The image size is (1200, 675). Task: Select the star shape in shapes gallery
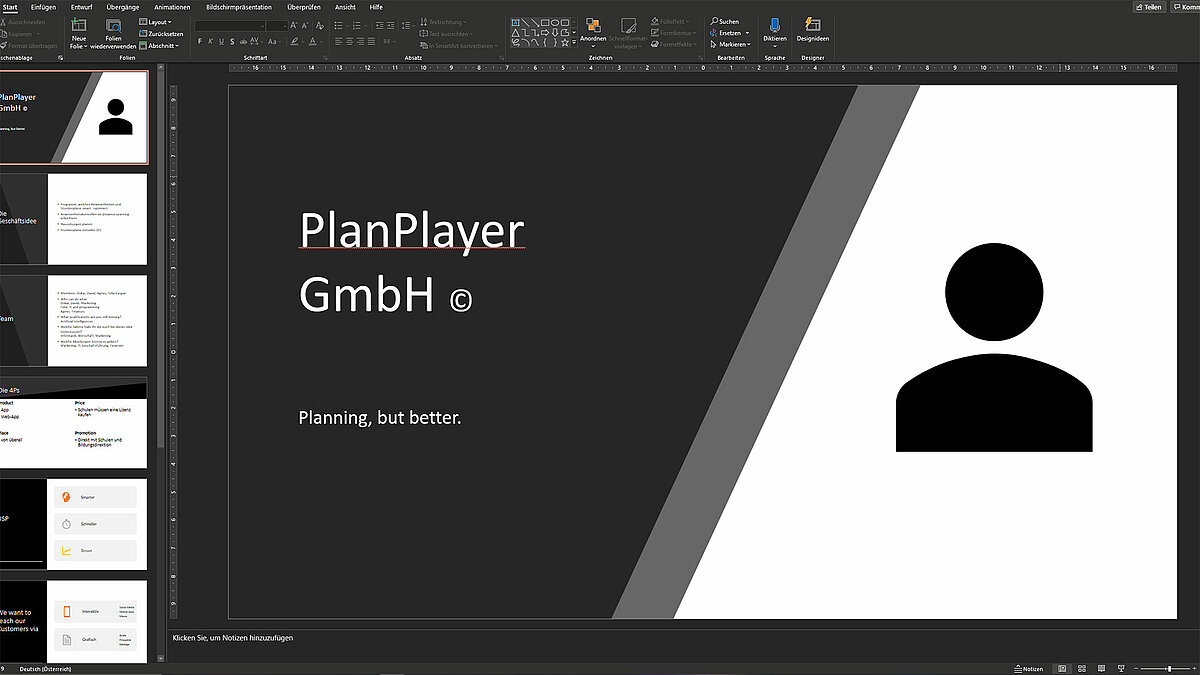[565, 43]
